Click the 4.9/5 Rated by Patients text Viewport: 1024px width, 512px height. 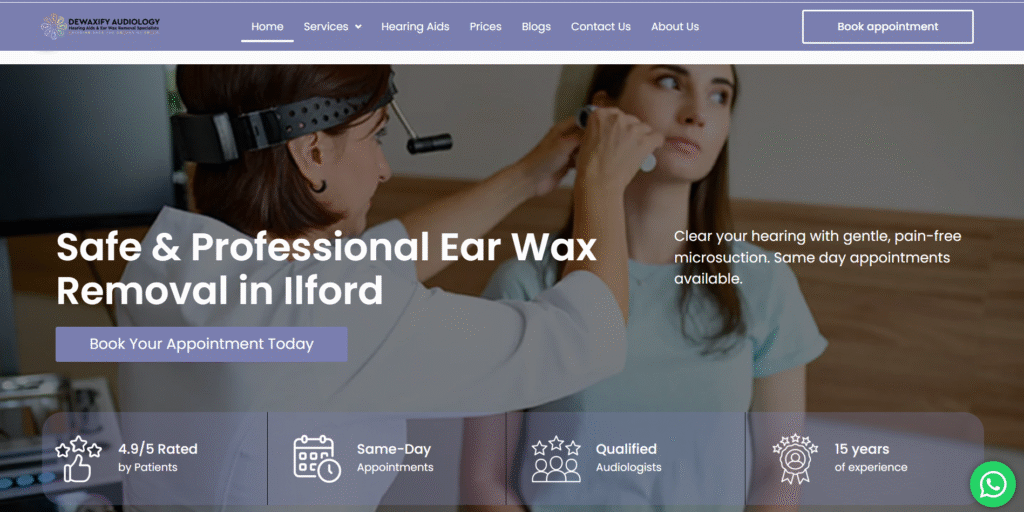157,458
